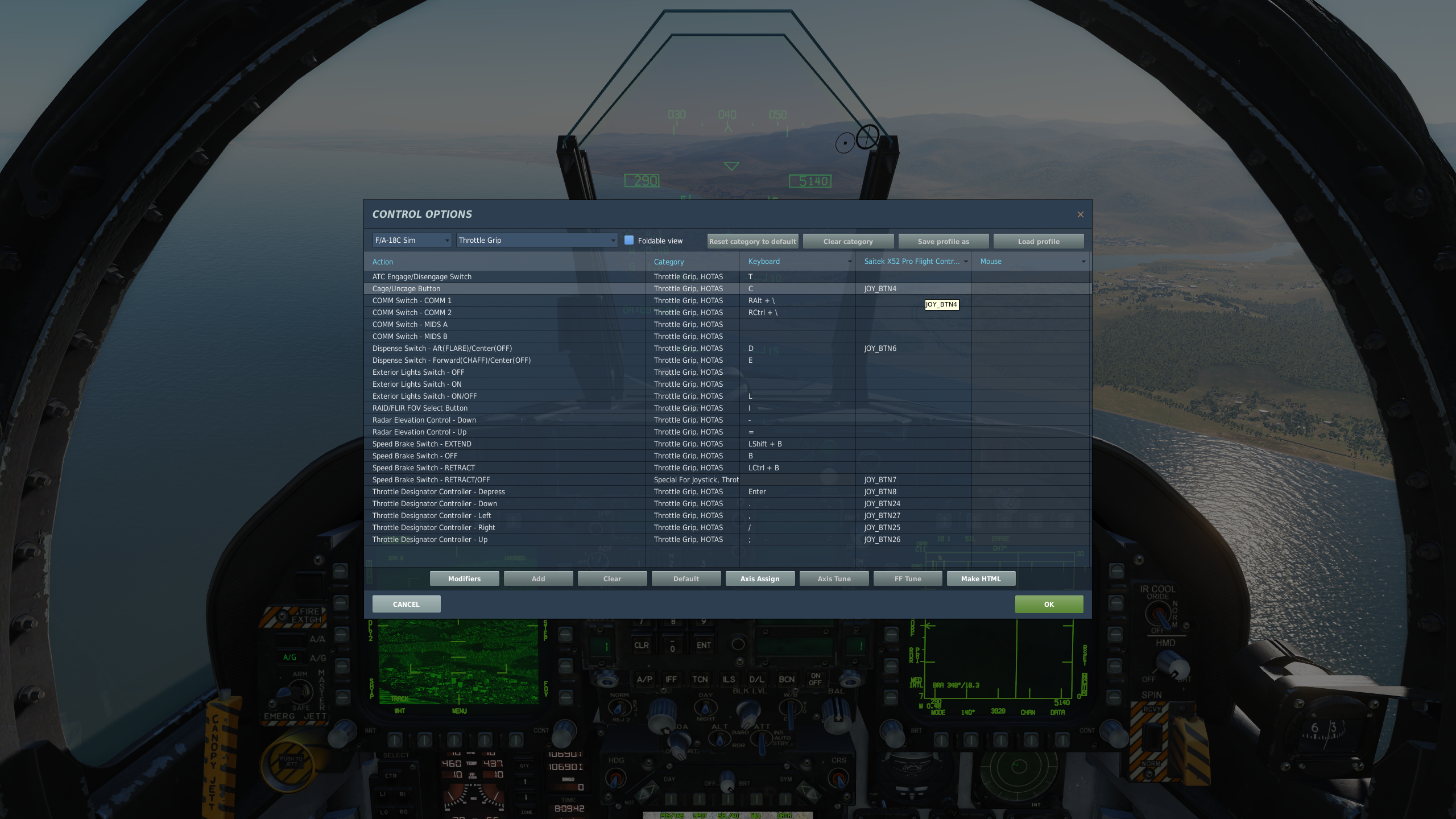The height and width of the screenshot is (819, 1456).
Task: Click the JOY_BTN7 joystick binding cell
Action: pos(913,479)
